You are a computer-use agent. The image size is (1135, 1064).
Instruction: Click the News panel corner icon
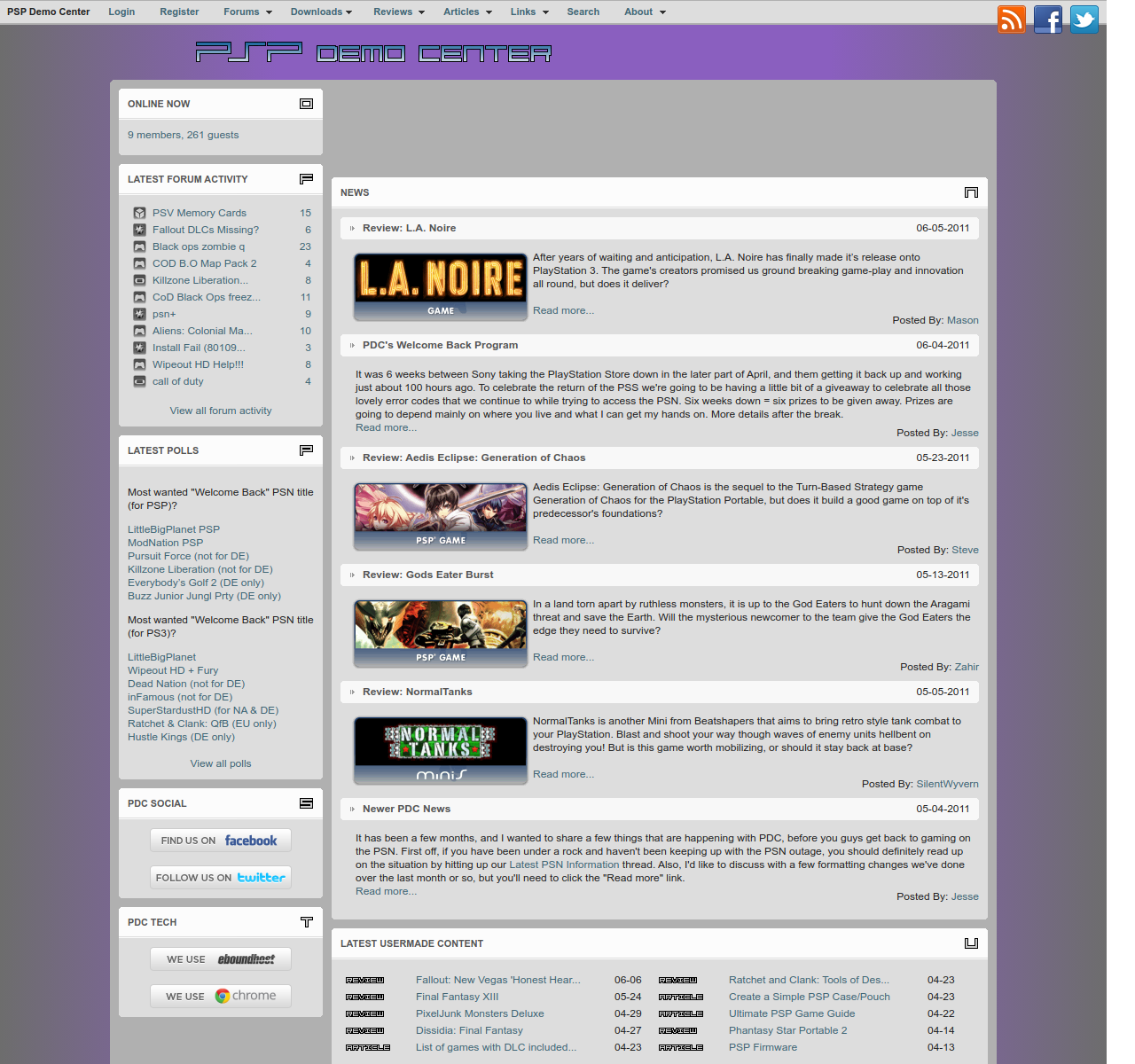click(971, 192)
